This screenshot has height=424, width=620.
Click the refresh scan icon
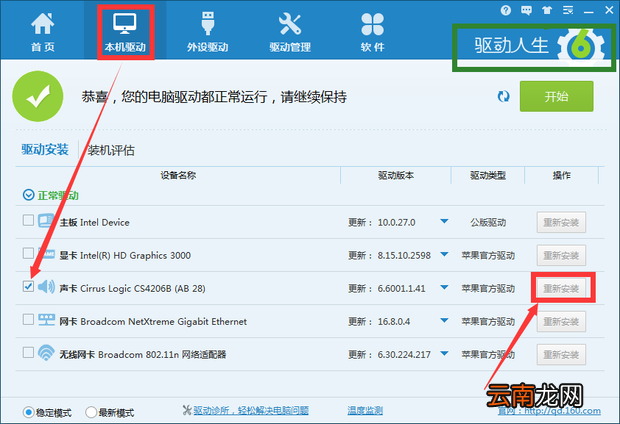point(503,96)
